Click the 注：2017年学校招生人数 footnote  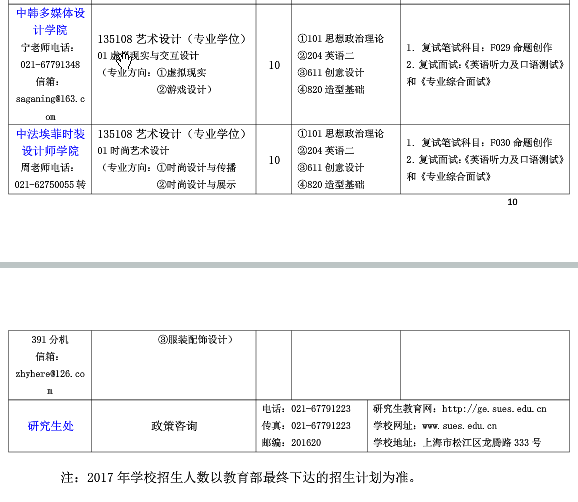point(238,478)
